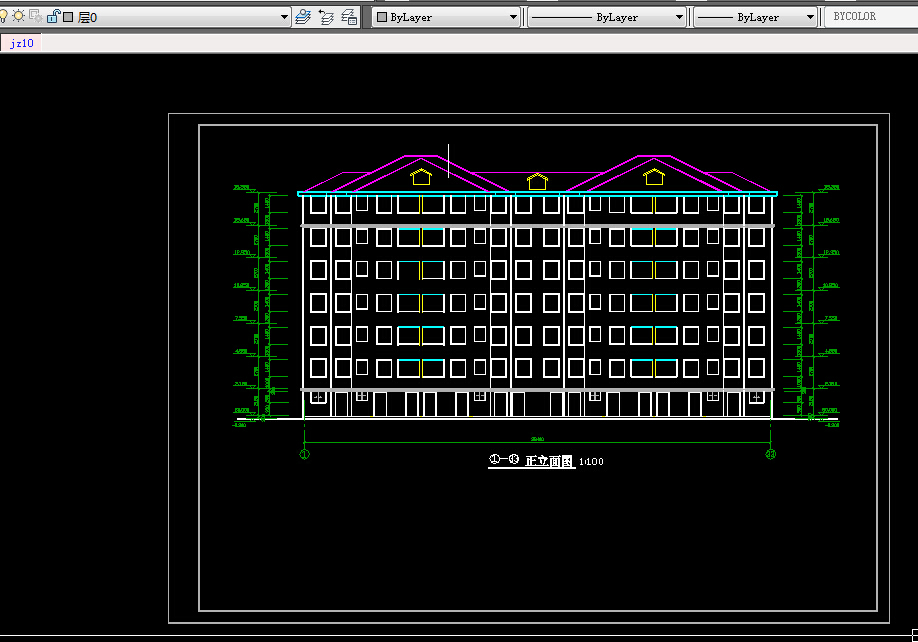Select the right yellow roof dormer
Viewport: 918px width, 642px height.
point(654,176)
